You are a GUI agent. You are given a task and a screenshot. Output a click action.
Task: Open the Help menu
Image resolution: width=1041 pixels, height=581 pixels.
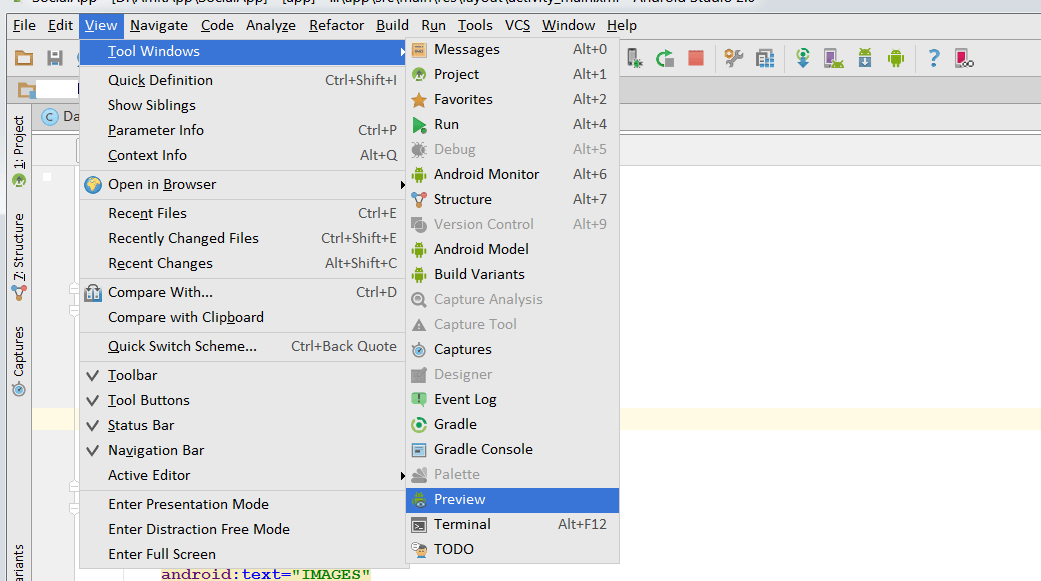coord(621,25)
